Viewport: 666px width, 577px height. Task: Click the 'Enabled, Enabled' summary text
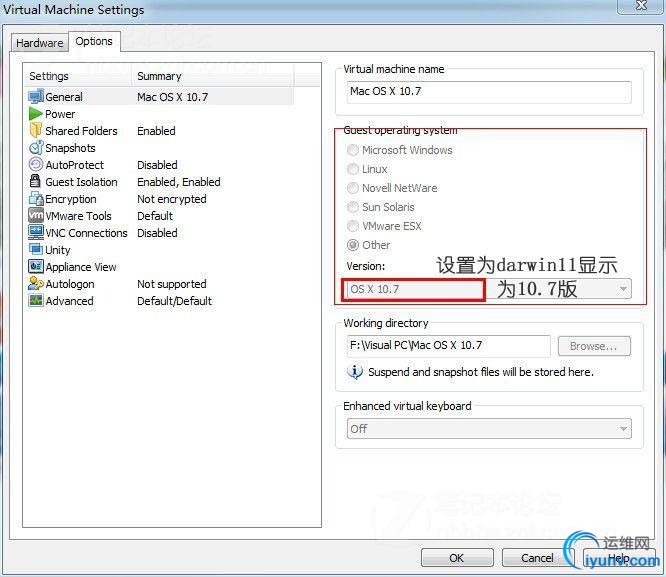[x=179, y=182]
